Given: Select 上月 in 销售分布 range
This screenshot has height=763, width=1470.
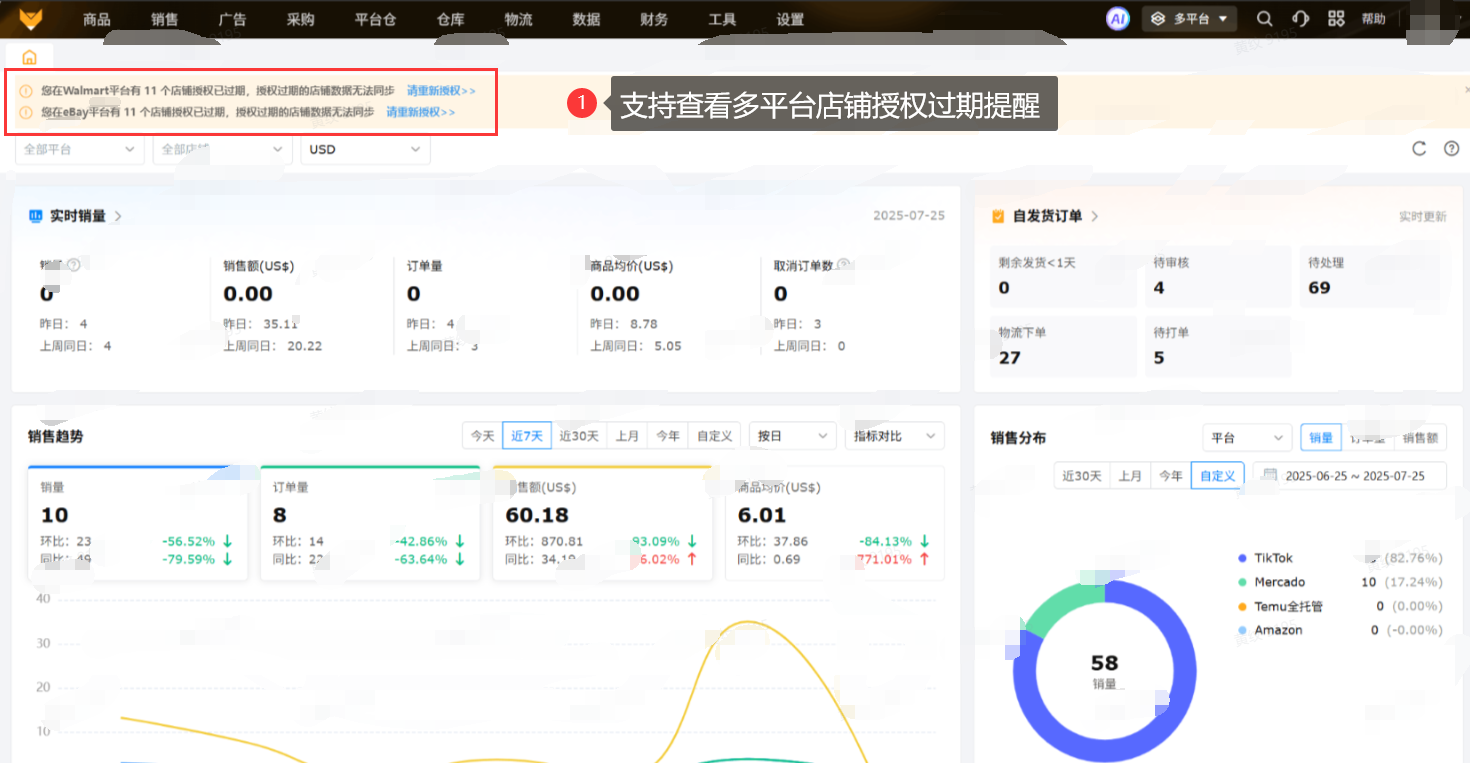Looking at the screenshot, I should pos(1130,476).
